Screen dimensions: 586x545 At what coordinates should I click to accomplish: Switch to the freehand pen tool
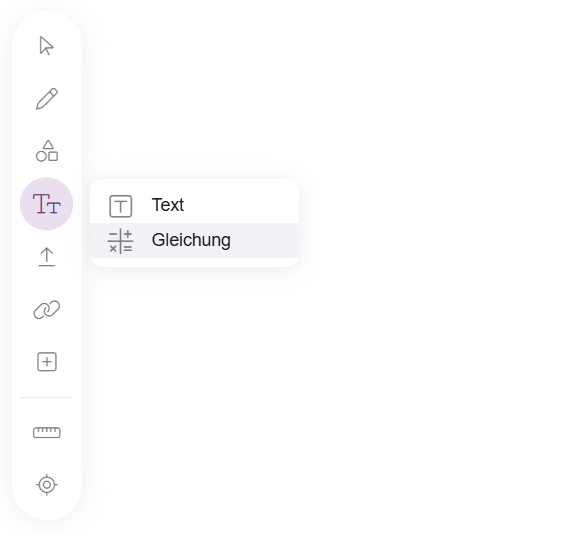47,99
